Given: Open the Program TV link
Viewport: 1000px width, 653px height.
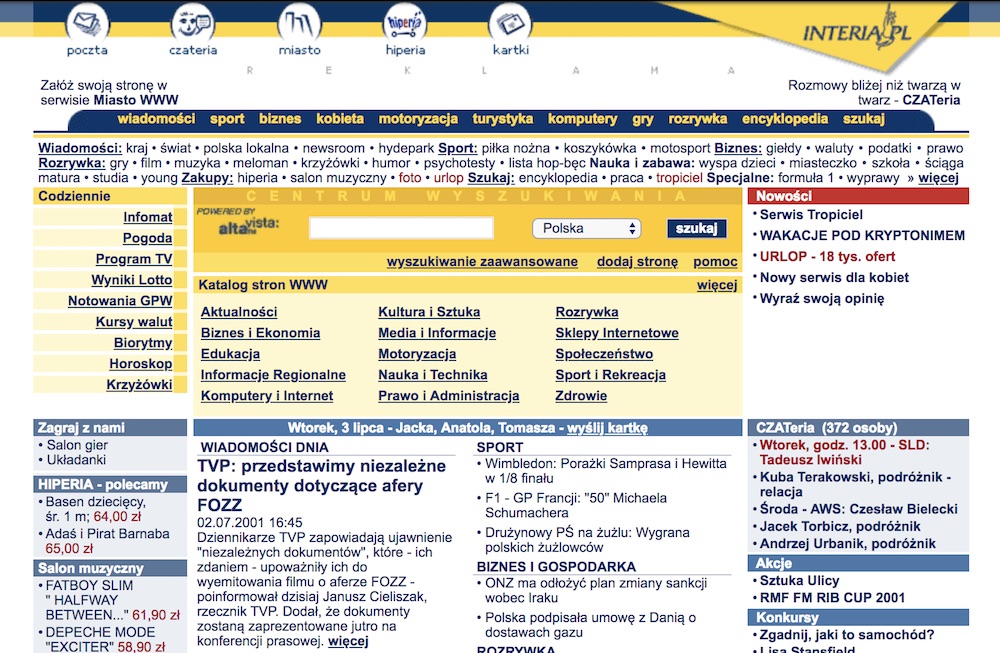Looking at the screenshot, I should [x=134, y=259].
